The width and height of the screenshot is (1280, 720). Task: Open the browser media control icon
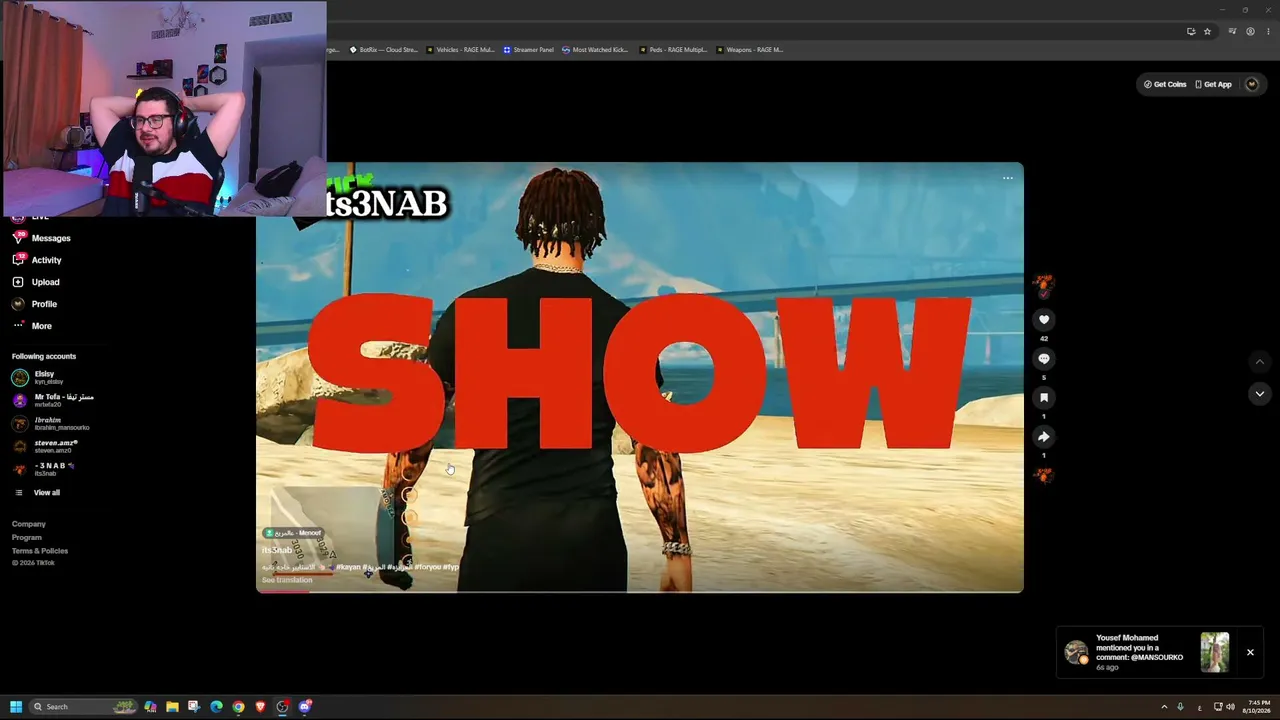1232,31
